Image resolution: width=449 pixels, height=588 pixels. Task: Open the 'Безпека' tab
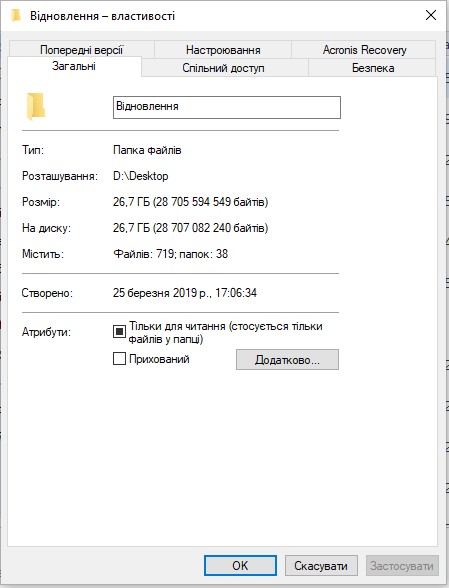click(373, 68)
